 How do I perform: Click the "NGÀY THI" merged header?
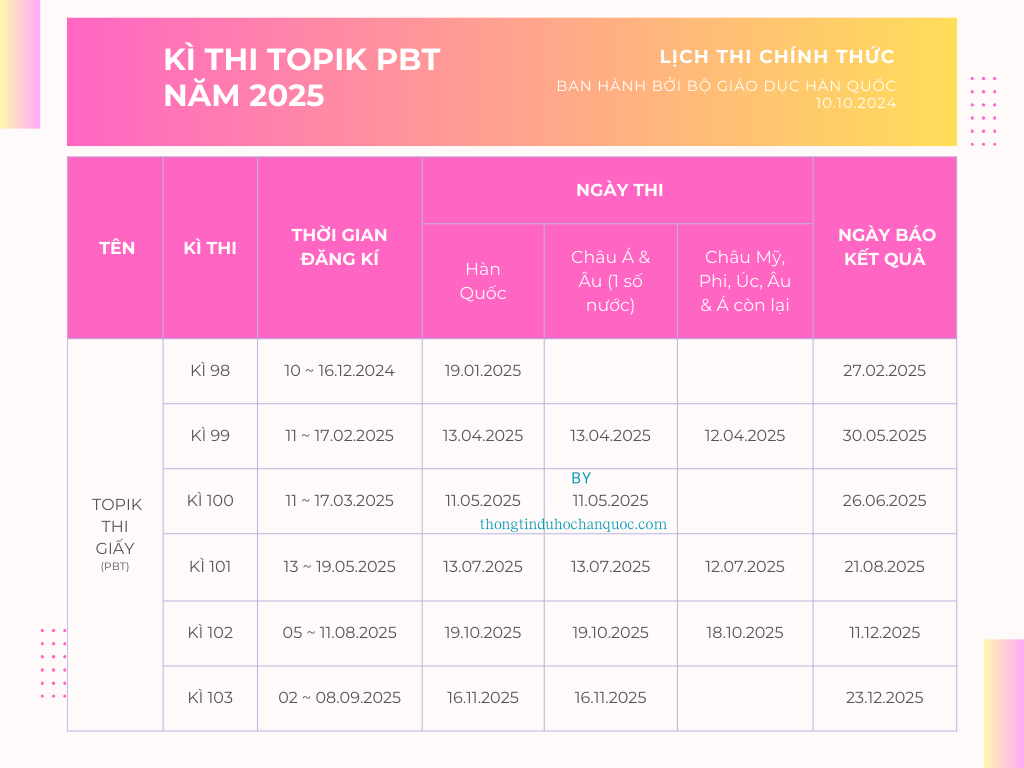(619, 190)
